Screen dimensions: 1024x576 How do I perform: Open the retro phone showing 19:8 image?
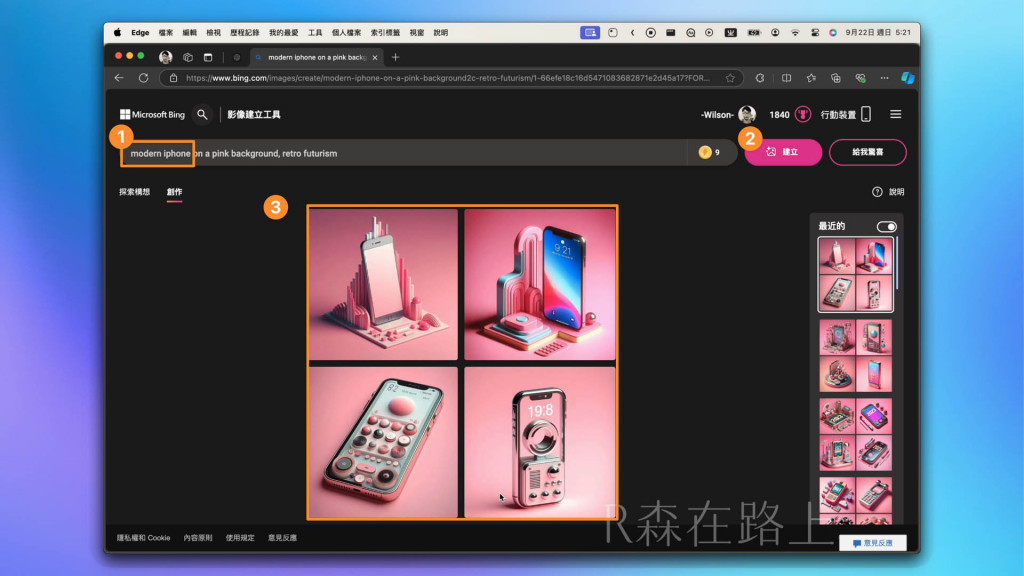[540, 442]
